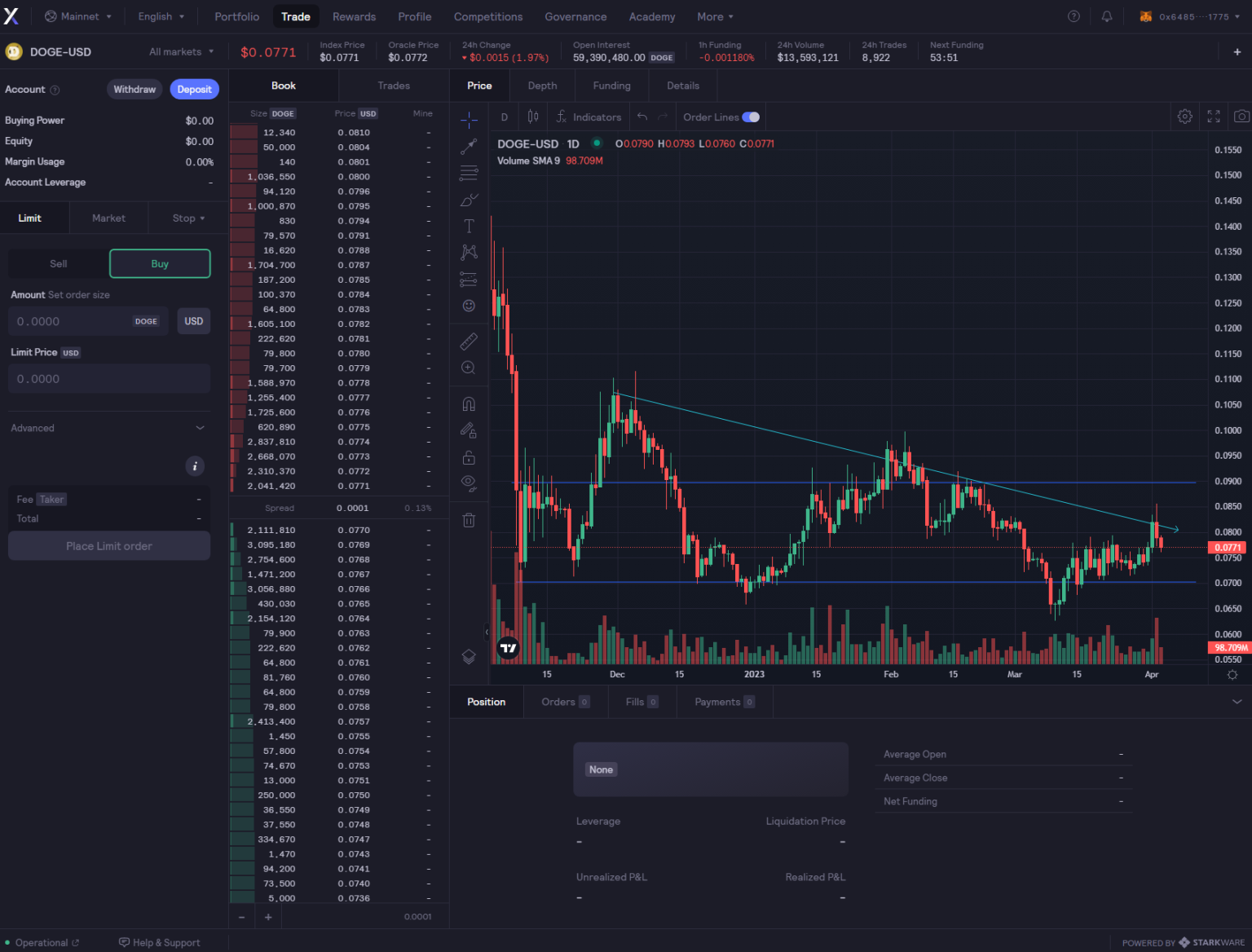The image size is (1252, 952).
Task: Enter fullscreen chart mode
Action: click(x=1214, y=117)
